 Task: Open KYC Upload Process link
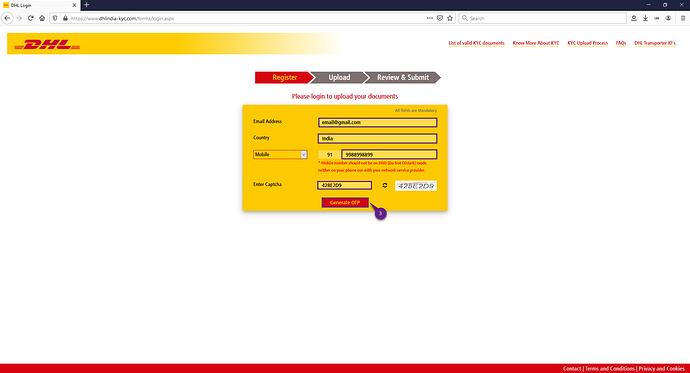(587, 43)
